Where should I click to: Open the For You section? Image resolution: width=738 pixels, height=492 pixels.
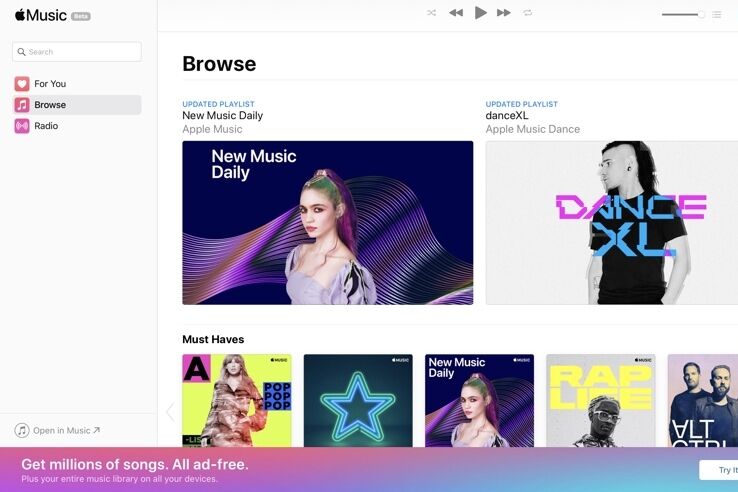tap(78, 84)
